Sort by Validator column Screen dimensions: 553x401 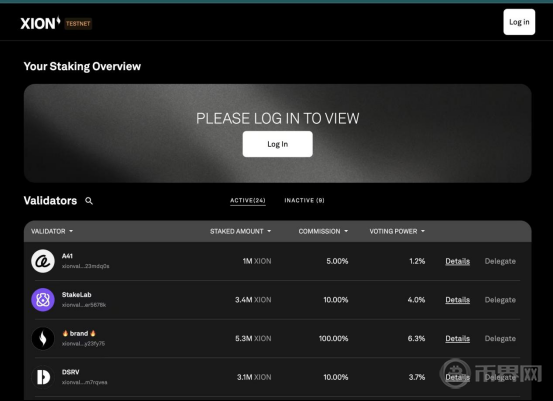tap(52, 231)
